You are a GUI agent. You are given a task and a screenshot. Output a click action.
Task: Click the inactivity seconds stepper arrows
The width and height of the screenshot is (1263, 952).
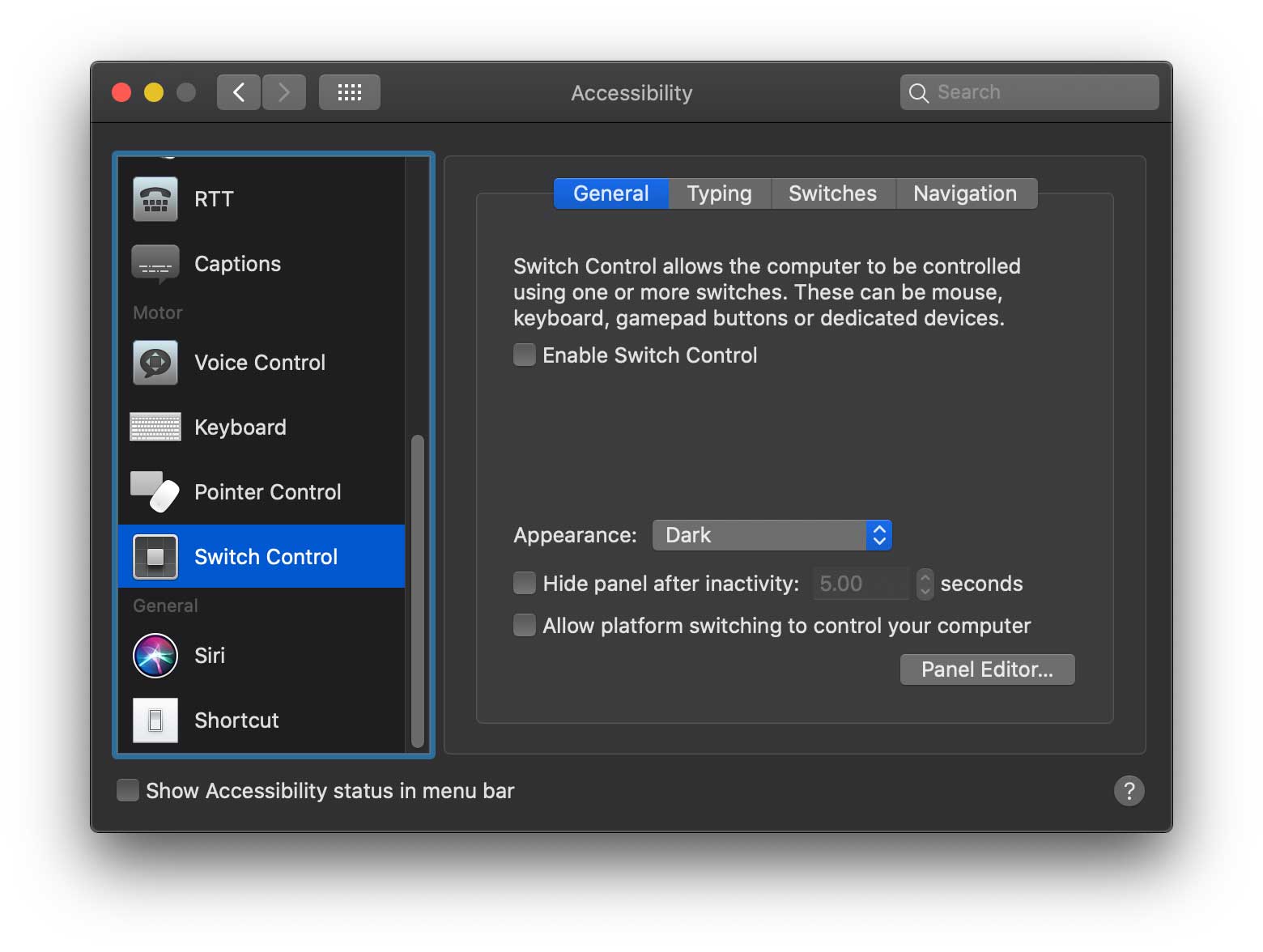click(x=925, y=584)
